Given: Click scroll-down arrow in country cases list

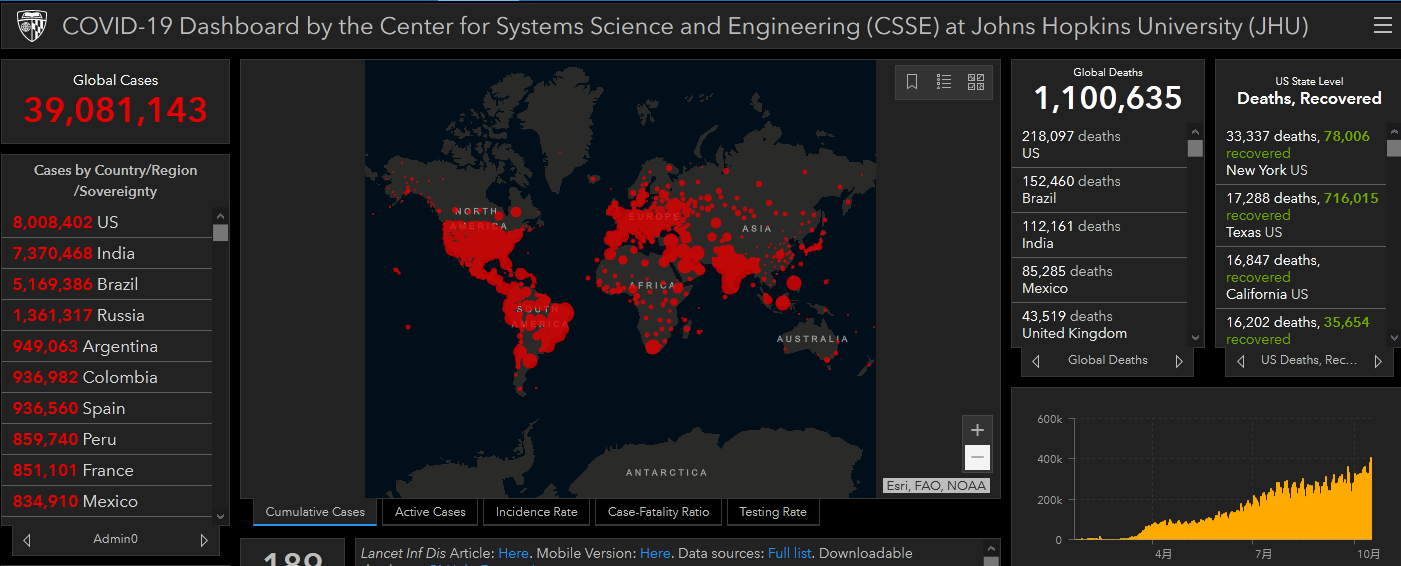Looking at the screenshot, I should (x=221, y=516).
